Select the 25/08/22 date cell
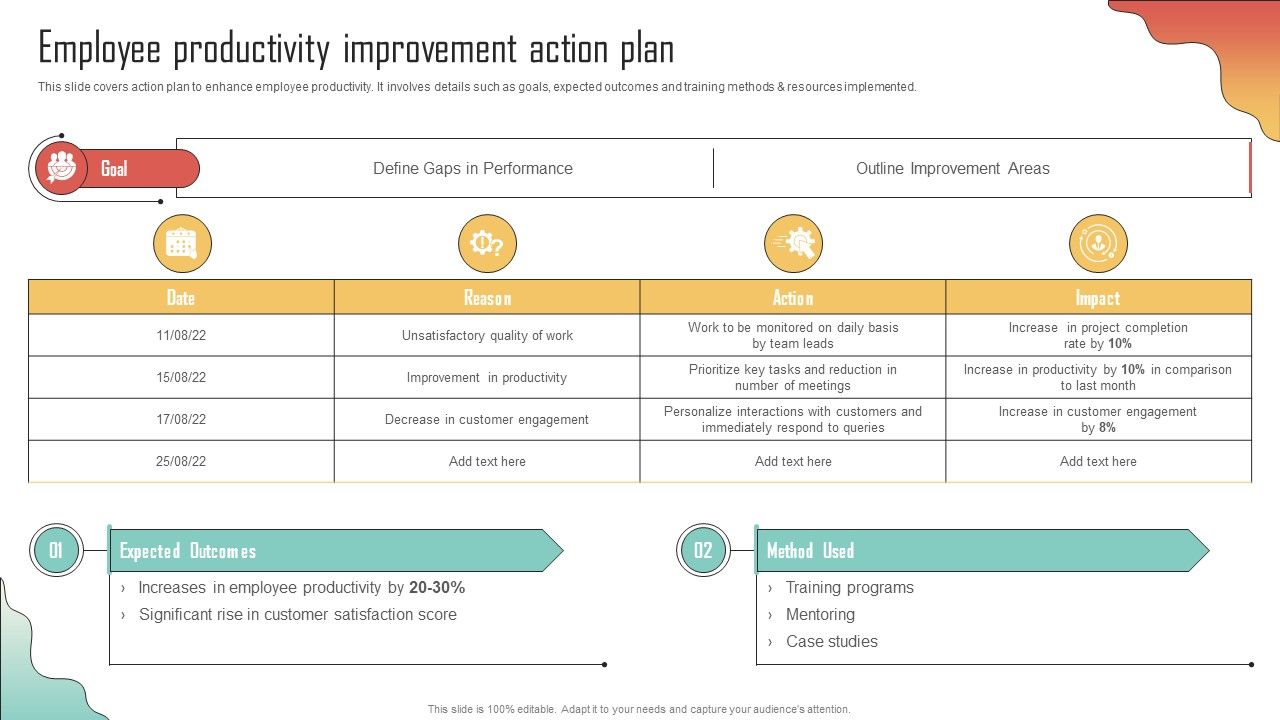1280x720 pixels. [181, 462]
